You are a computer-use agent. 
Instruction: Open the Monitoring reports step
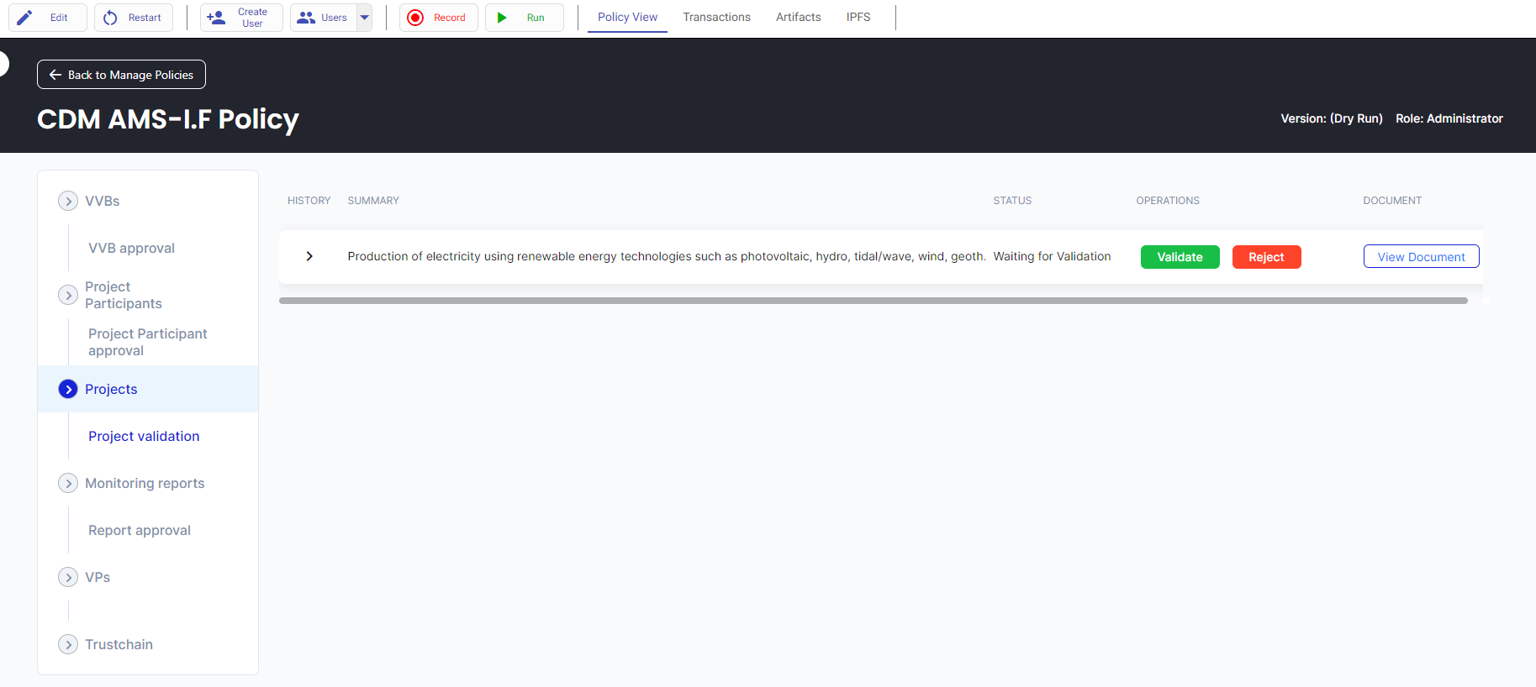(x=144, y=483)
